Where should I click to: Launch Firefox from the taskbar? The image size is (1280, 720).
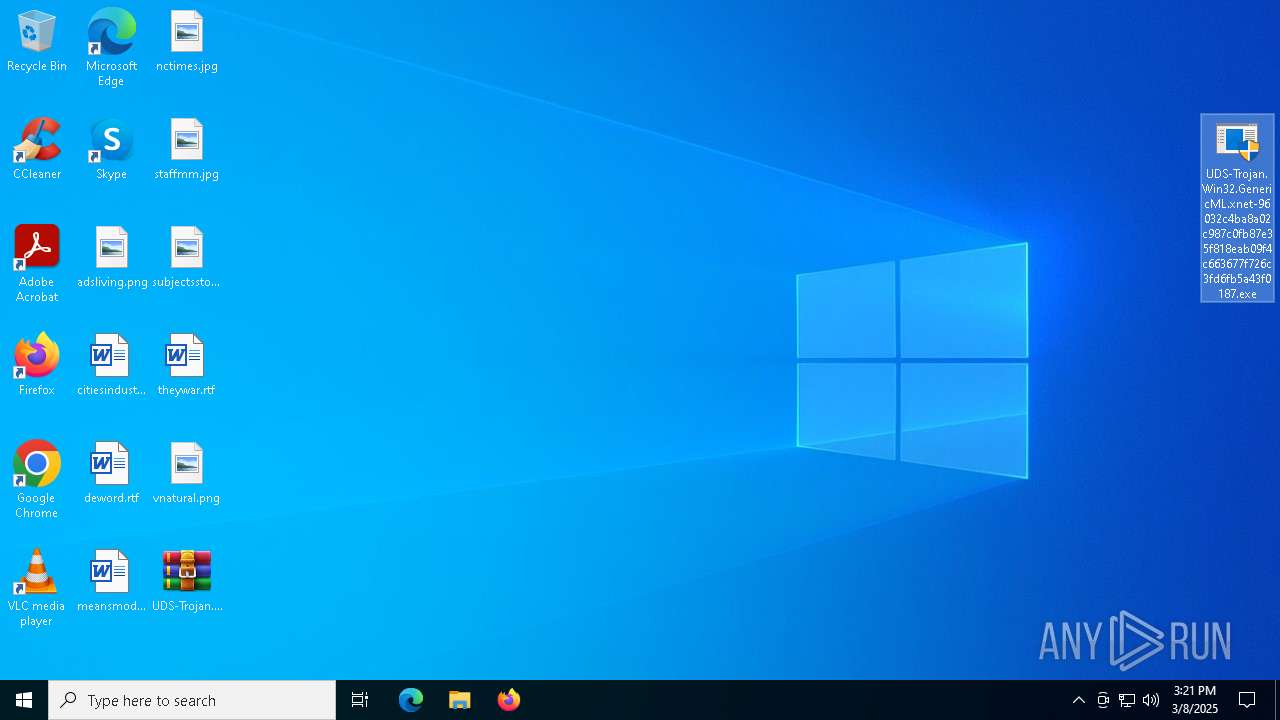pos(509,700)
